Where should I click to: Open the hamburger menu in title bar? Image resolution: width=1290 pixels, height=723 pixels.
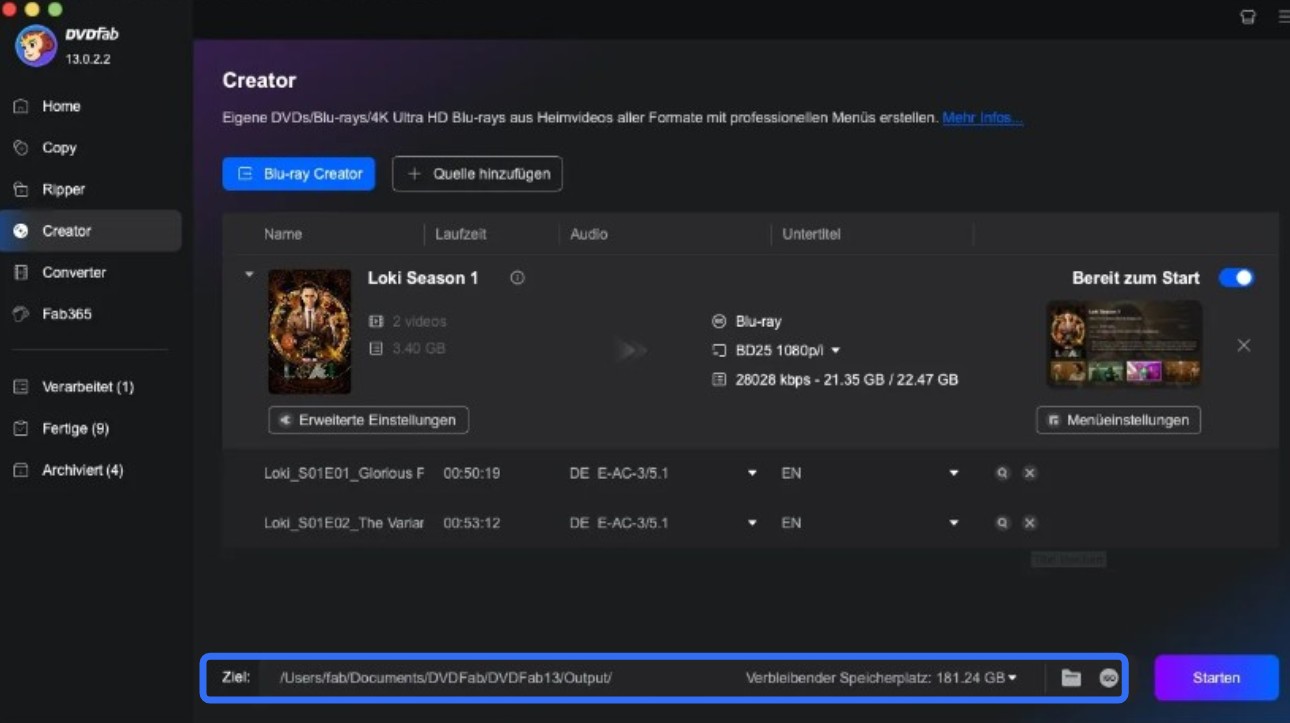click(x=1284, y=17)
